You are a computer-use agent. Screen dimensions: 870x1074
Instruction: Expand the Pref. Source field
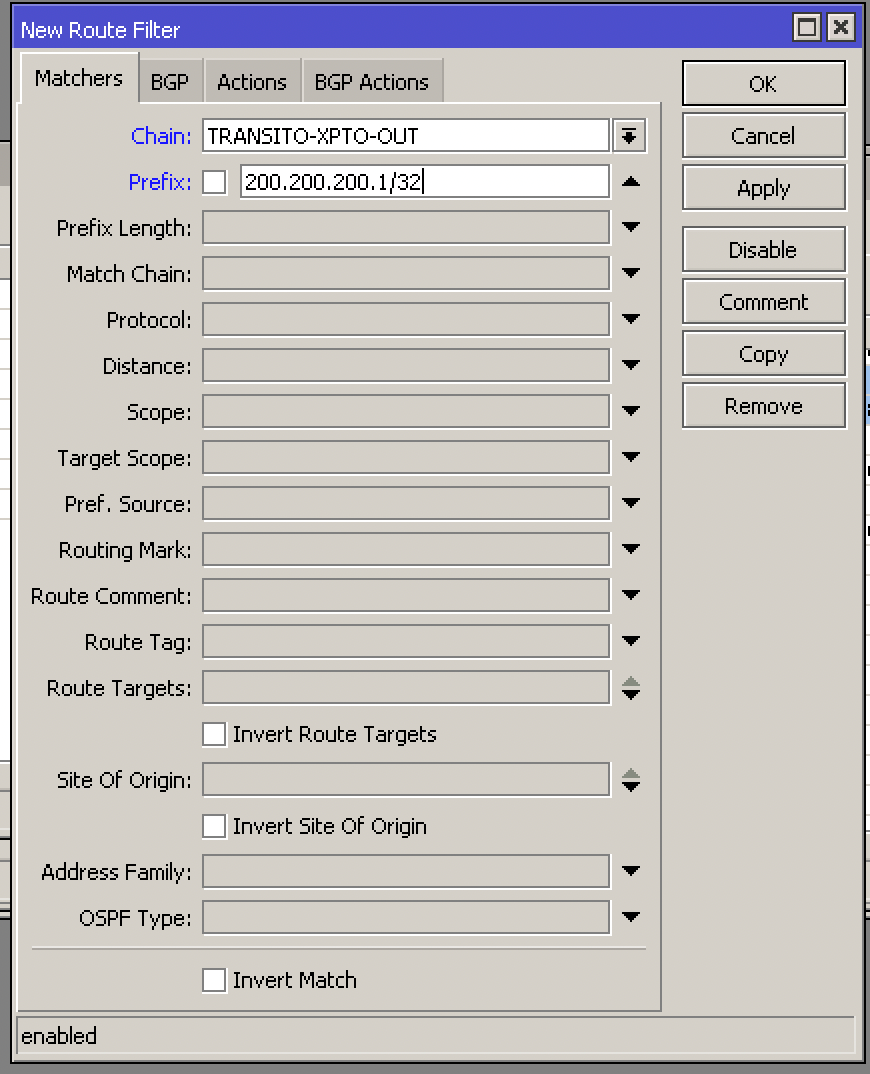(631, 503)
